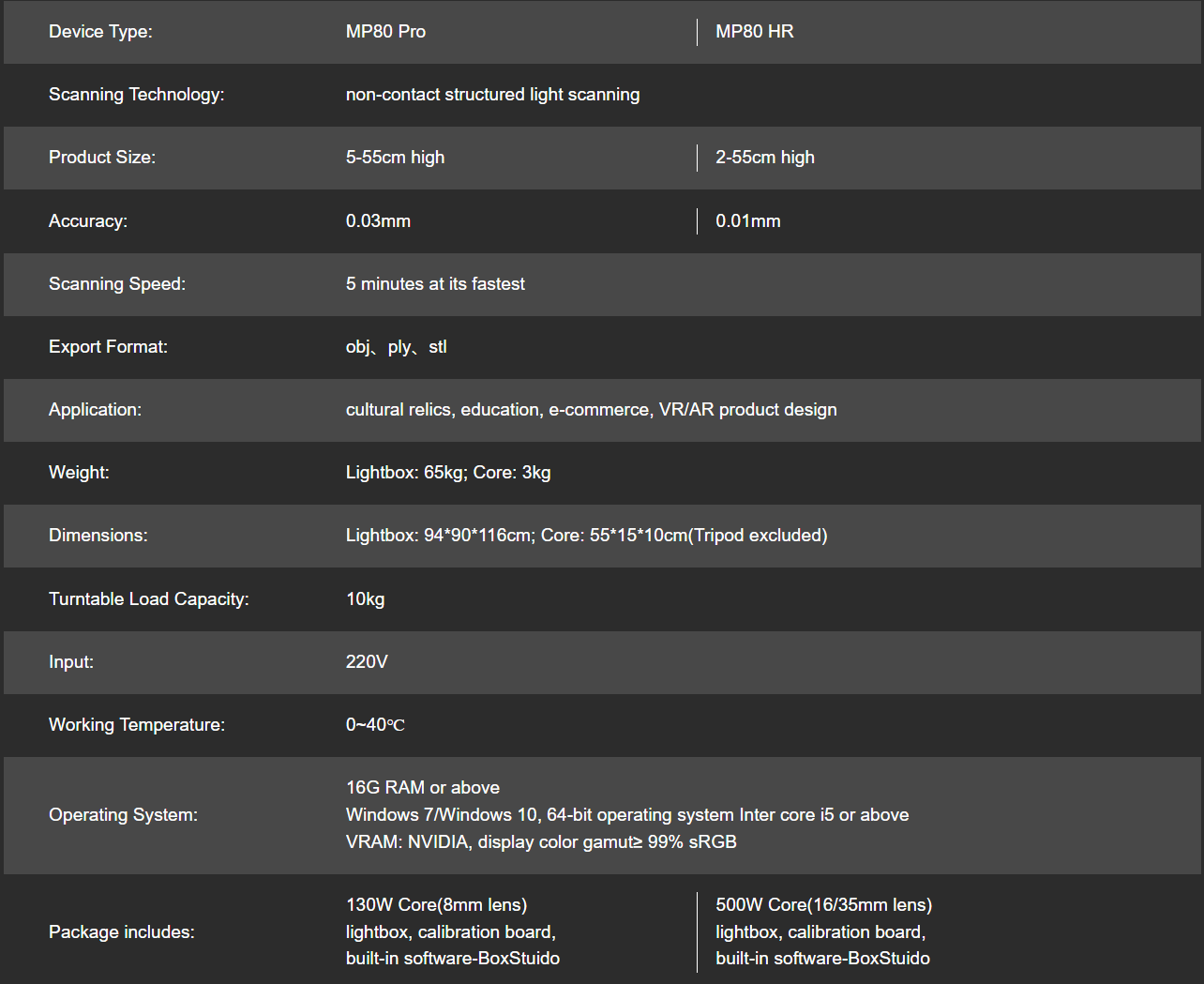The width and height of the screenshot is (1204, 984).
Task: Click the 0.01mm accuracy value
Action: coord(748,221)
